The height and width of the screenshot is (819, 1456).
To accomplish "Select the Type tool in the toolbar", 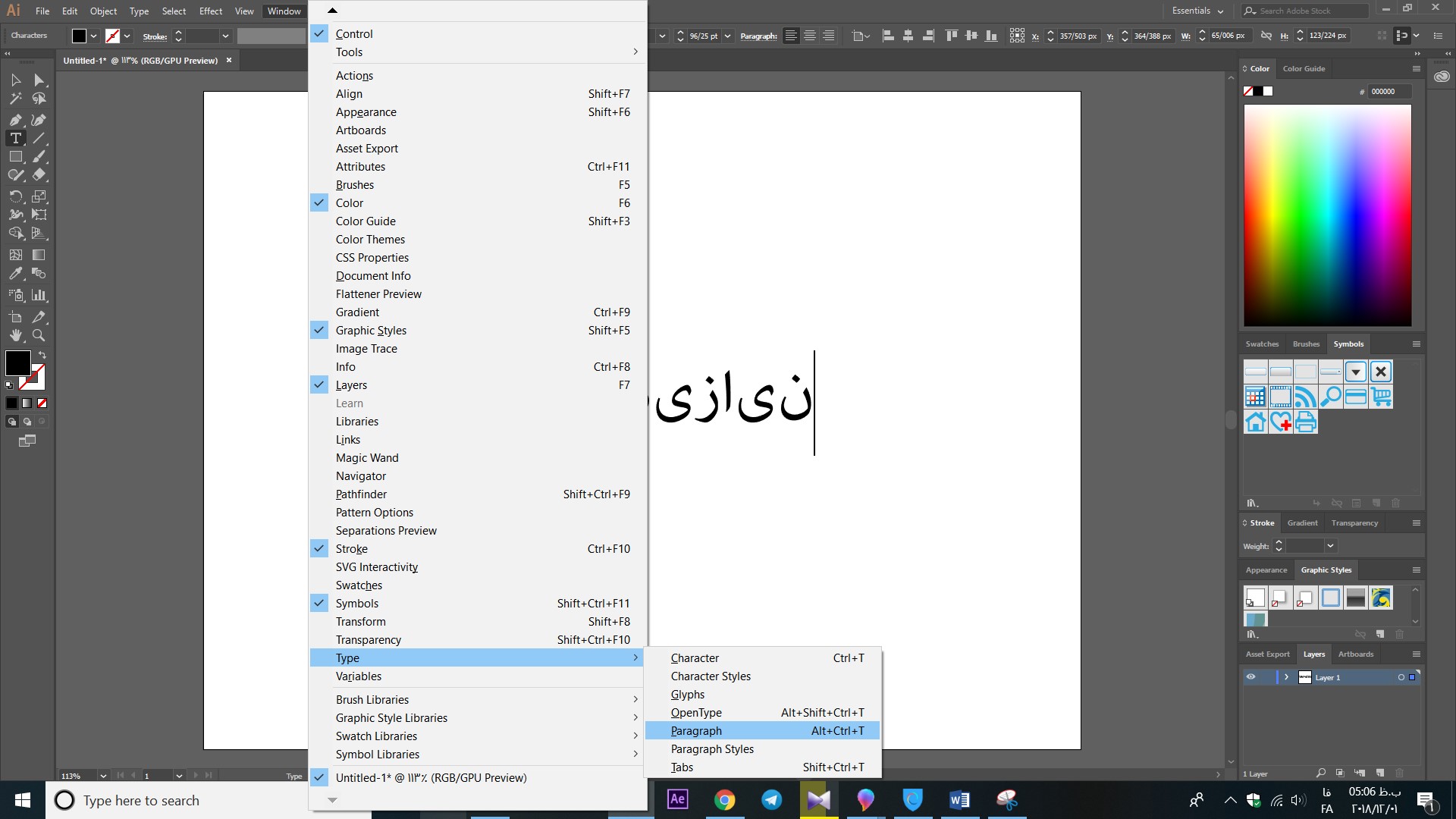I will pos(15,138).
